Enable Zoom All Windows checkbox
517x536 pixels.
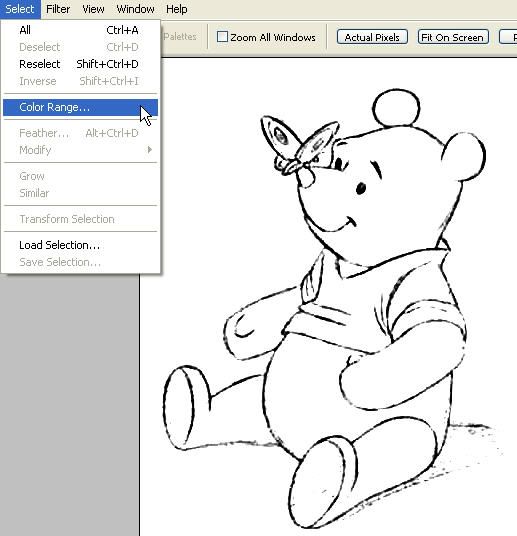point(222,37)
